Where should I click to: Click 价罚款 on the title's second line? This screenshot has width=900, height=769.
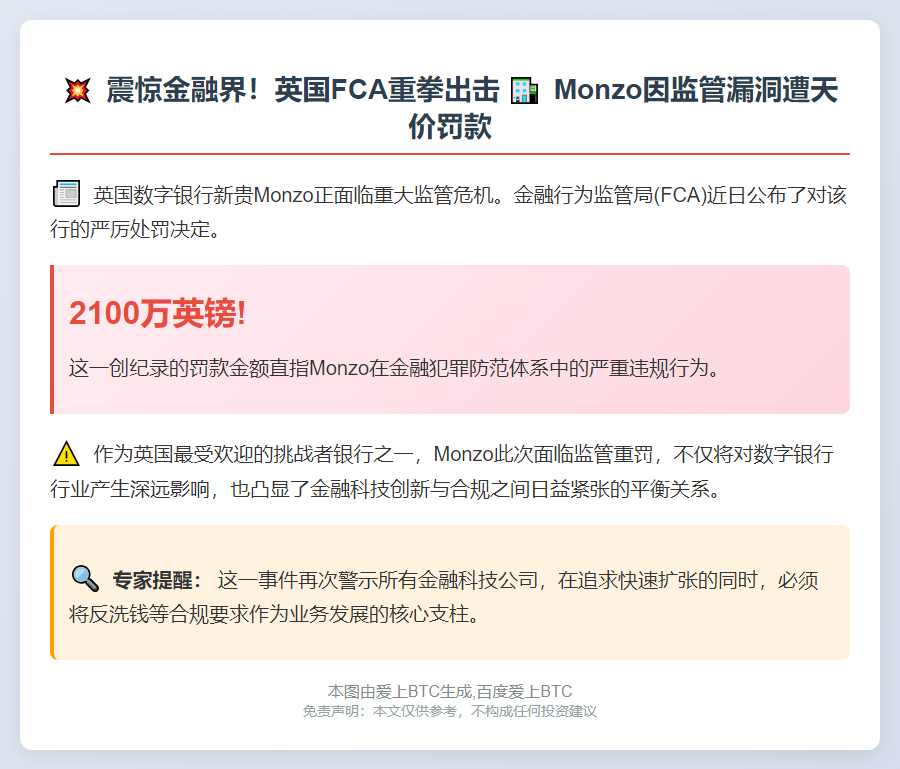pos(450,127)
